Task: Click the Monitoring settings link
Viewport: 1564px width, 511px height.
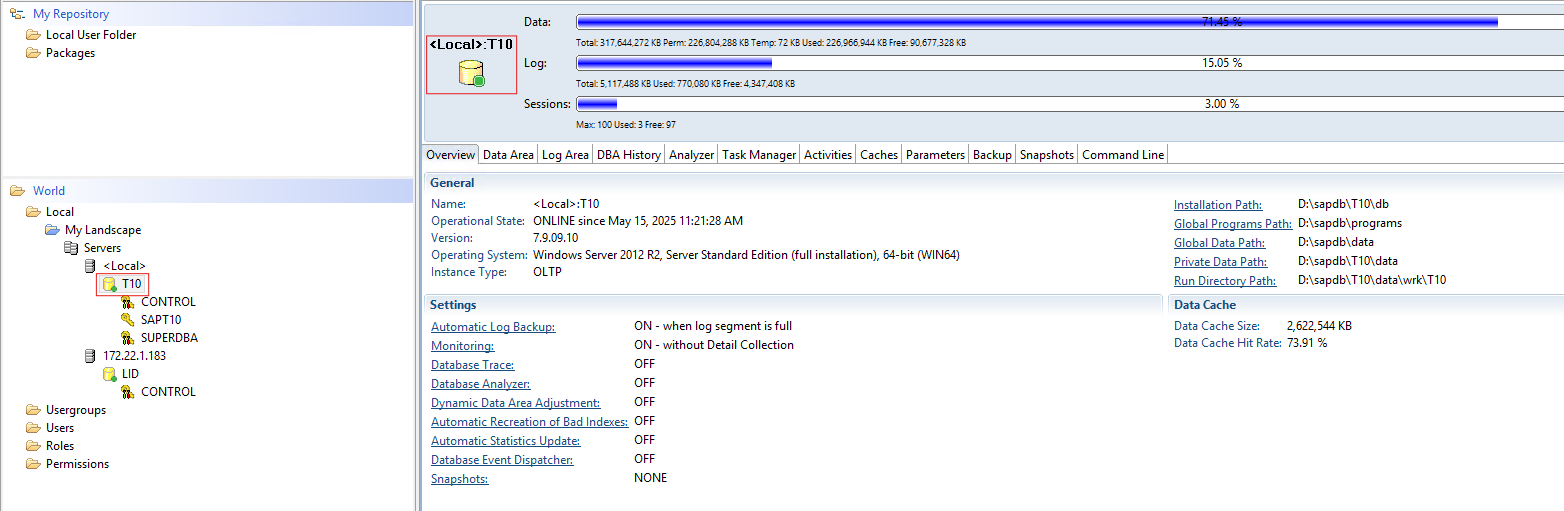Action: (462, 346)
